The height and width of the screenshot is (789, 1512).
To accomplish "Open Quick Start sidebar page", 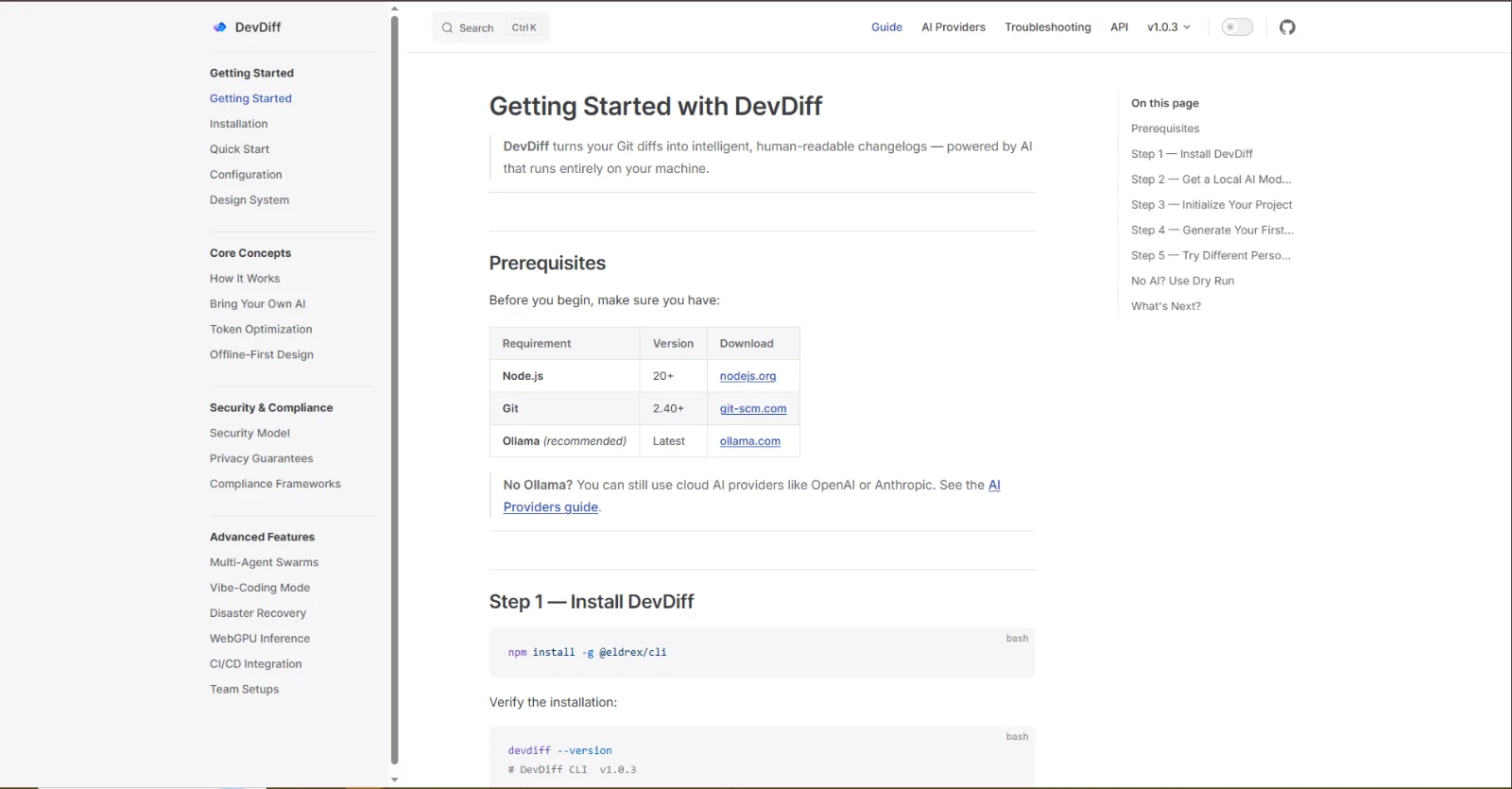I will point(239,149).
